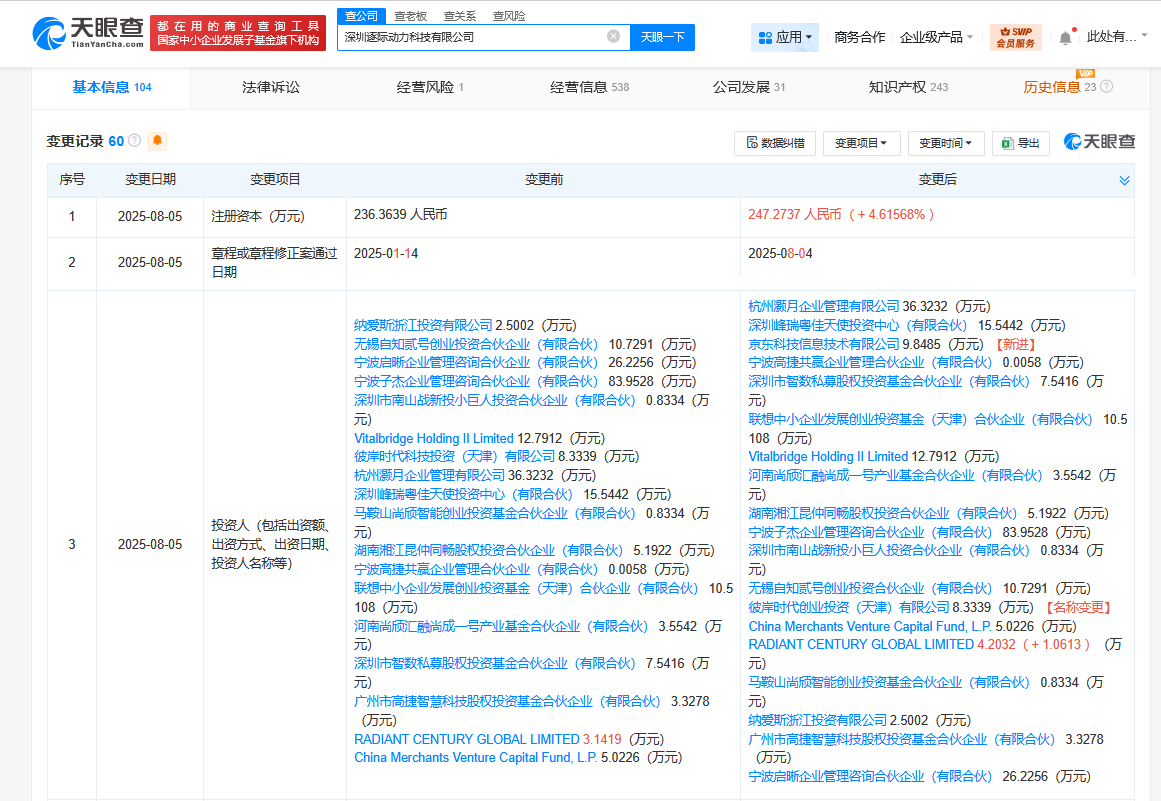Click the TianYanCha logo

coord(88,33)
